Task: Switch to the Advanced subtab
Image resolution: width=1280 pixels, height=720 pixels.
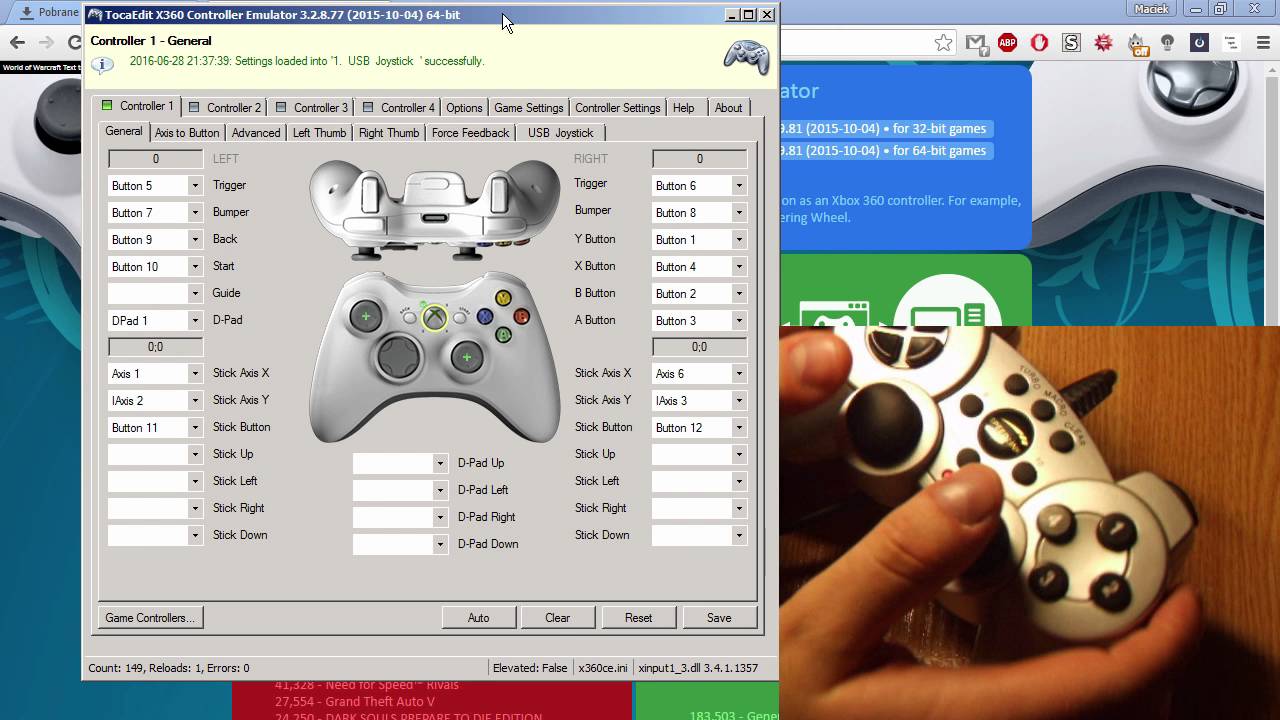Action: [x=256, y=132]
